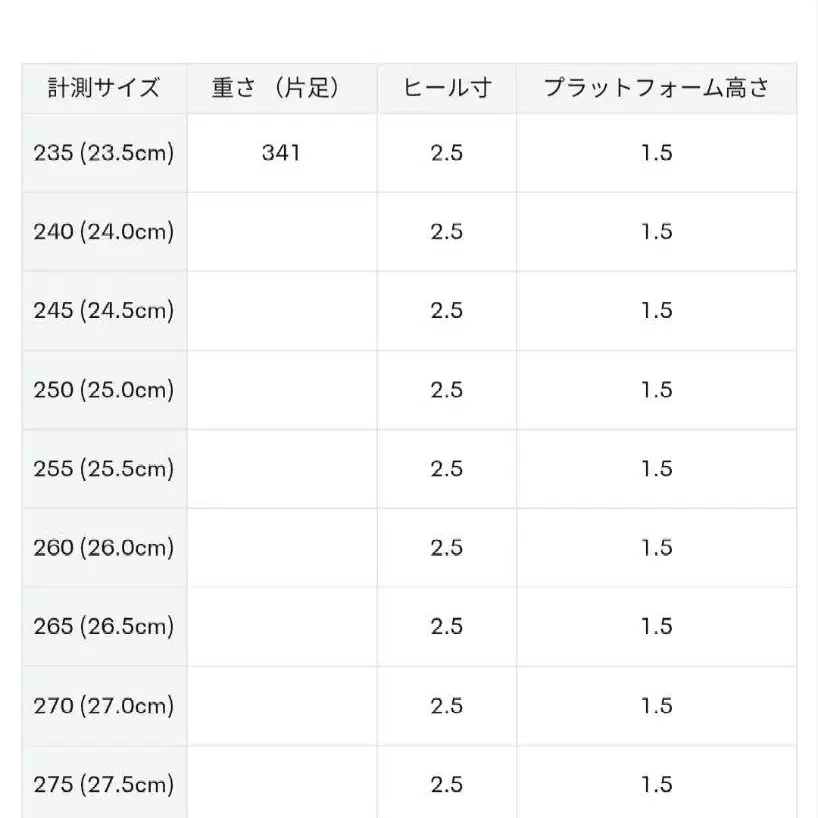Viewport: 818px width, 818px height.
Task: Select the 245 (24.5cm) size cell
Action: pyautogui.click(x=104, y=310)
